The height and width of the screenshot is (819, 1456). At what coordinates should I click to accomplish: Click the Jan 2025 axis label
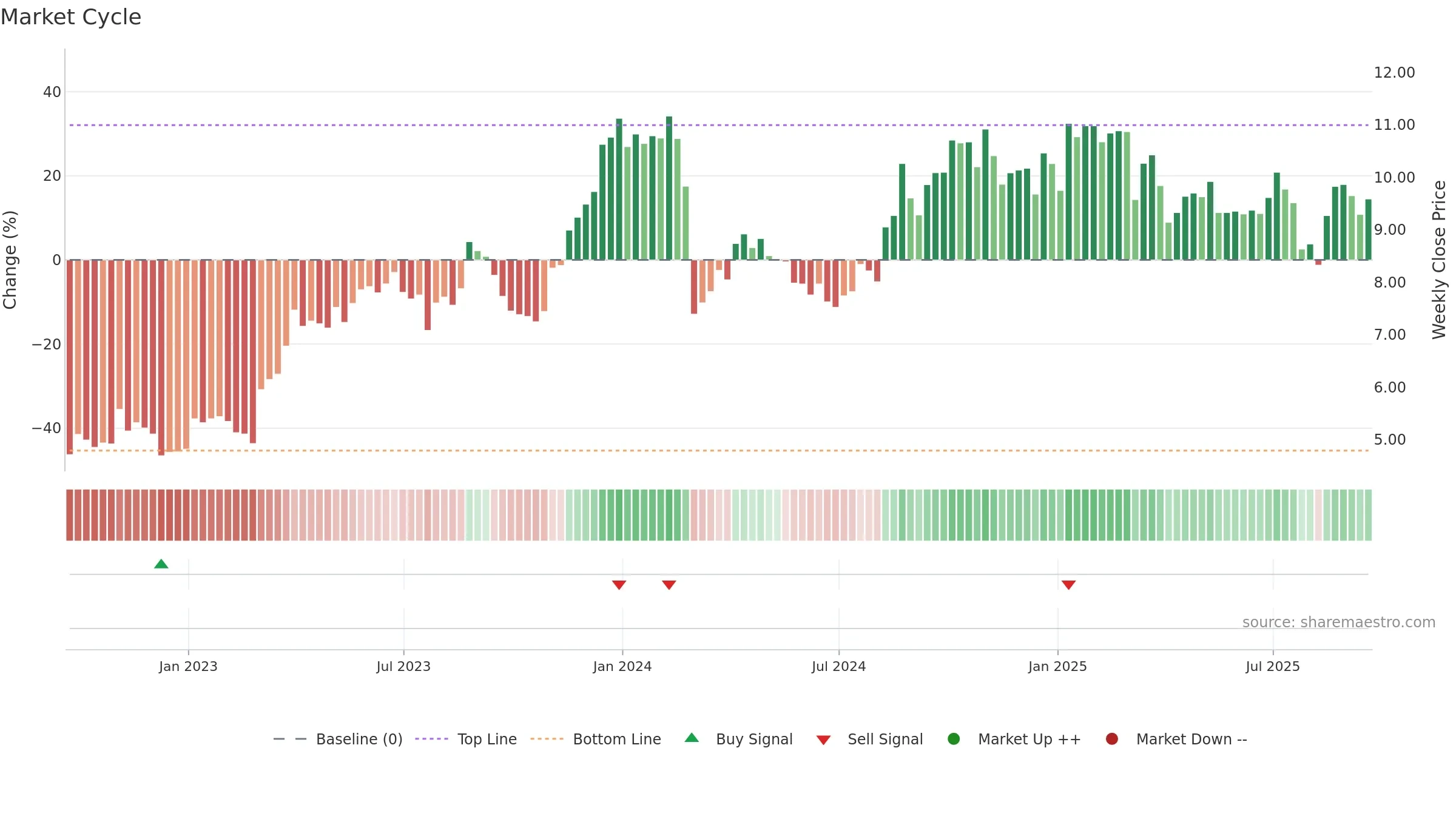coord(1058,666)
